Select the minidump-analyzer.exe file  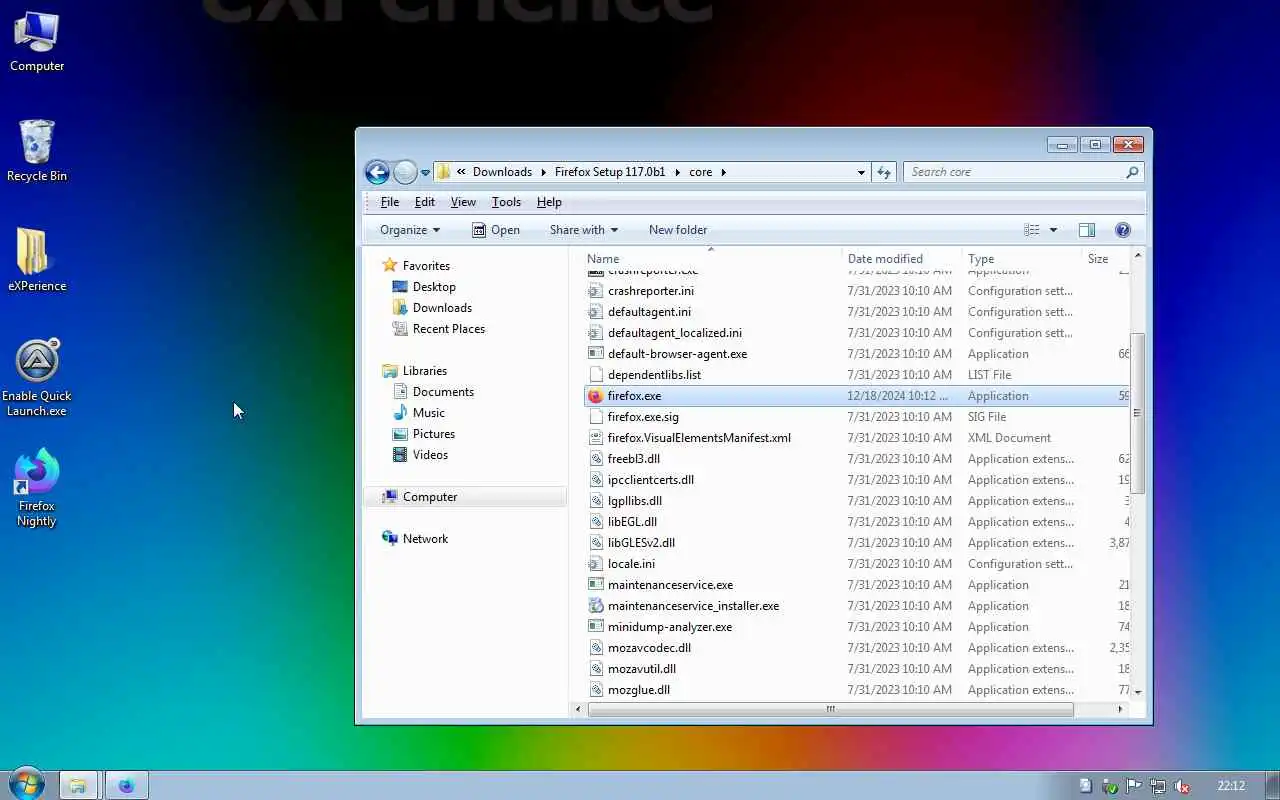pos(670,627)
